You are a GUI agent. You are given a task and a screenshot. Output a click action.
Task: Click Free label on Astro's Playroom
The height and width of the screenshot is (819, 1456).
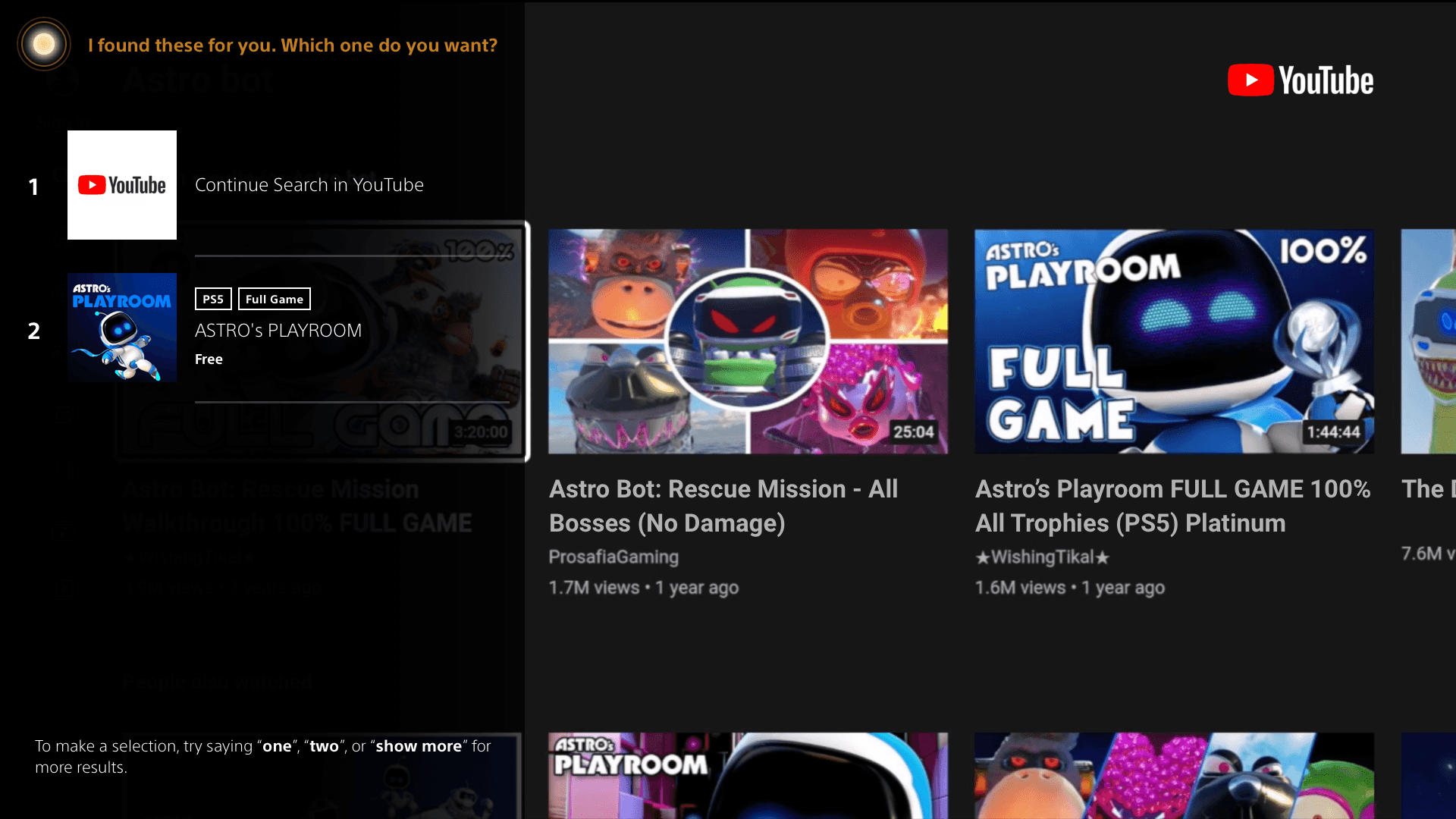pyautogui.click(x=208, y=359)
